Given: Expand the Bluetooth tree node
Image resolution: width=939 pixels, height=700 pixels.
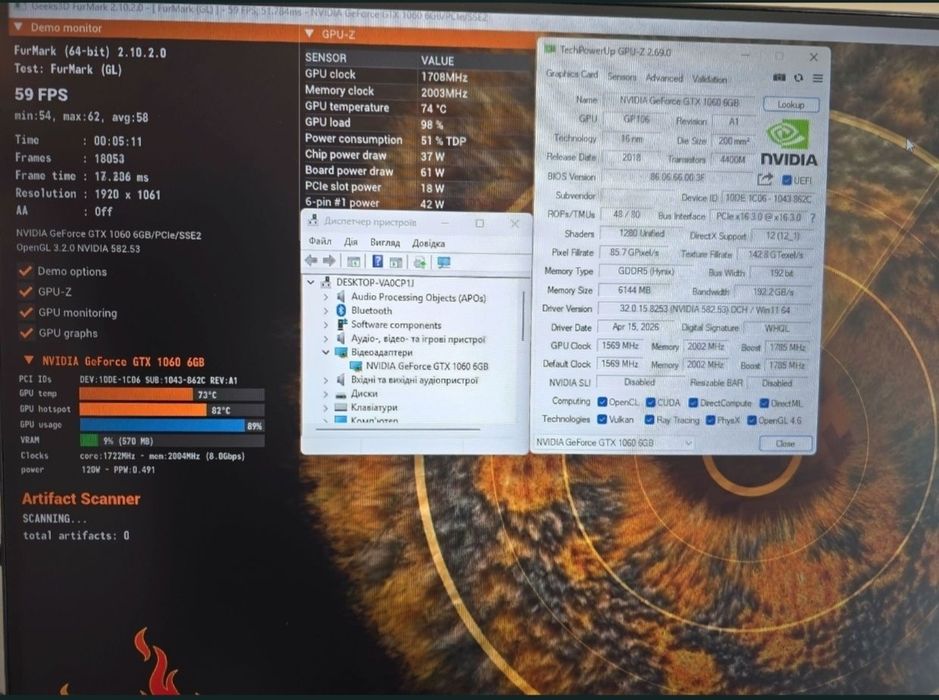Looking at the screenshot, I should coord(326,310).
